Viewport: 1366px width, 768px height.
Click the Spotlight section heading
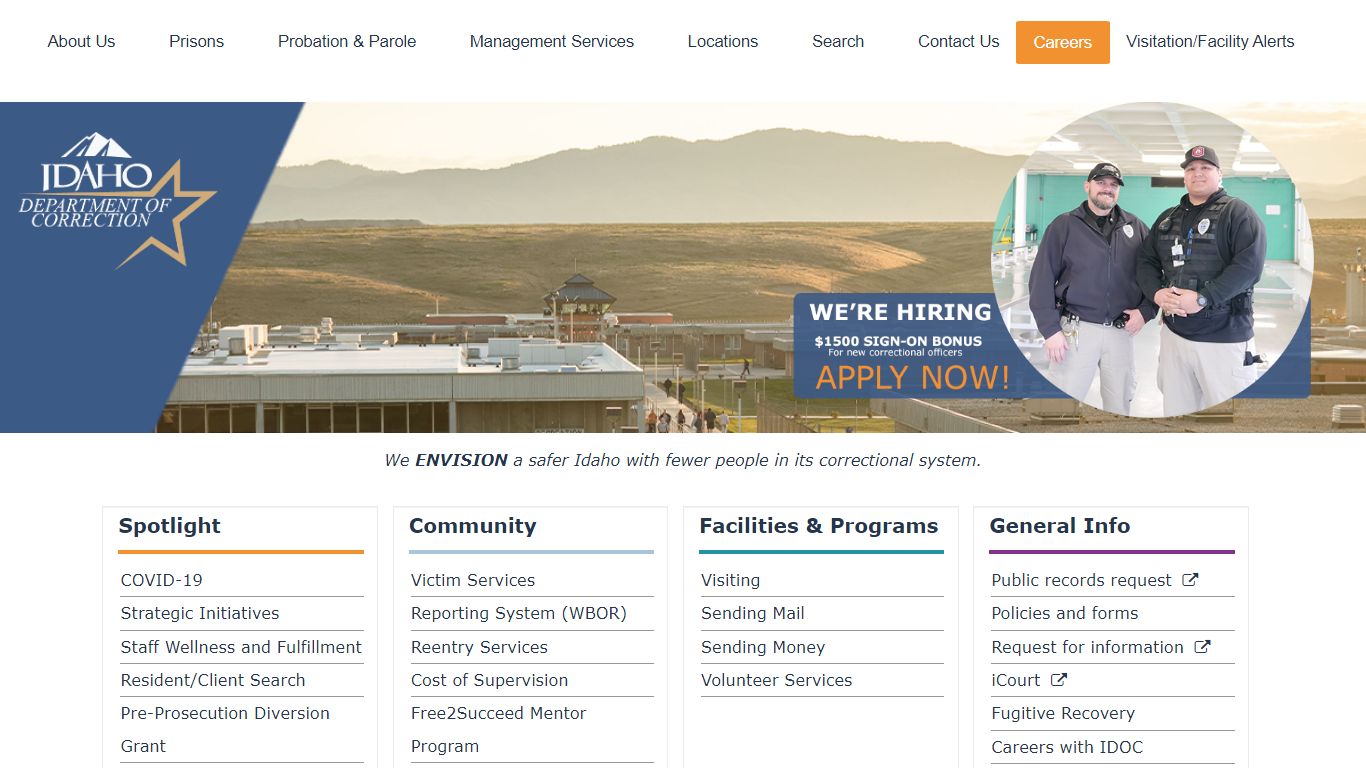coord(170,526)
